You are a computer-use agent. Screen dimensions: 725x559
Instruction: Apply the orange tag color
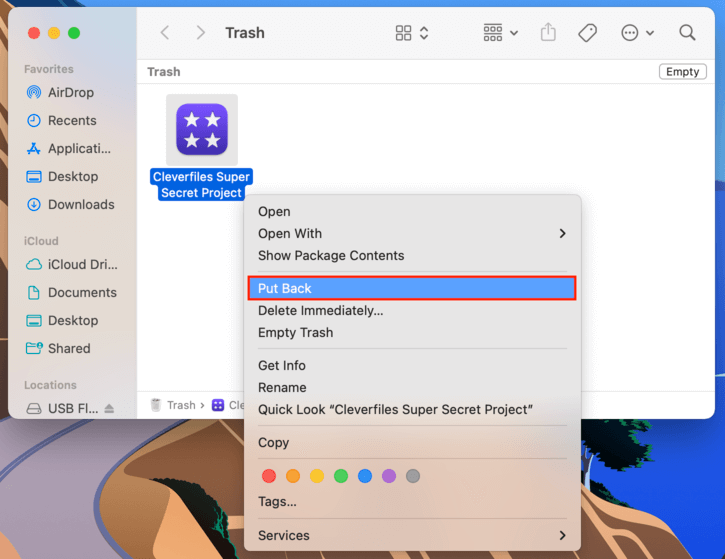tap(293, 476)
